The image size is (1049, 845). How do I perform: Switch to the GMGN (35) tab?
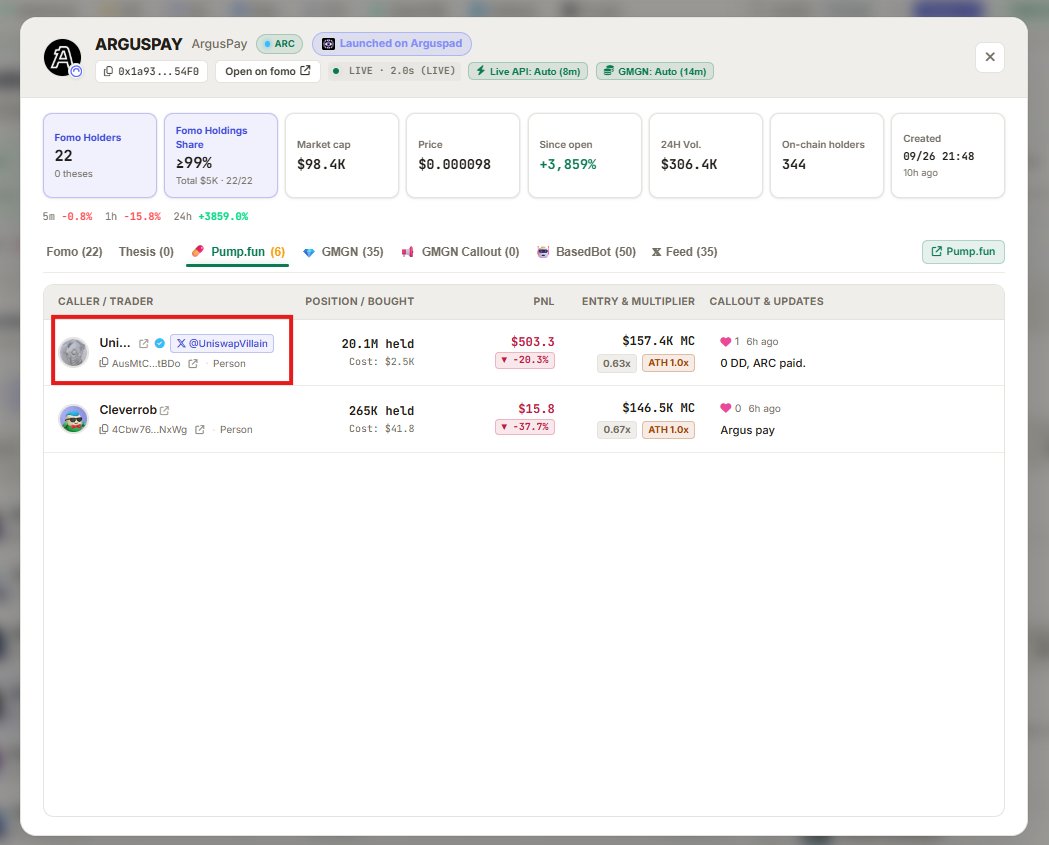(343, 252)
